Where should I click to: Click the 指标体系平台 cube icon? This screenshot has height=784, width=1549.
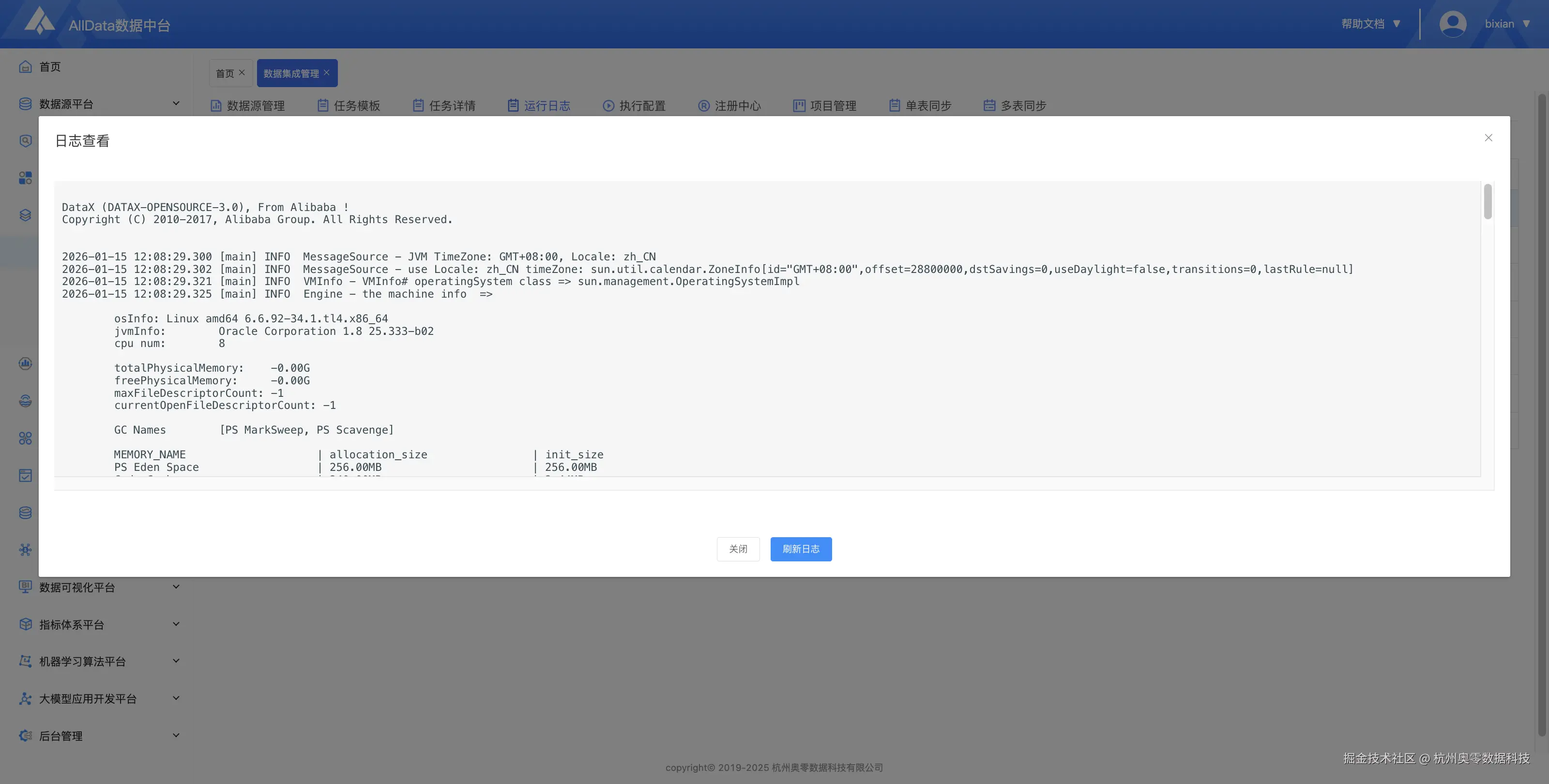[x=25, y=624]
